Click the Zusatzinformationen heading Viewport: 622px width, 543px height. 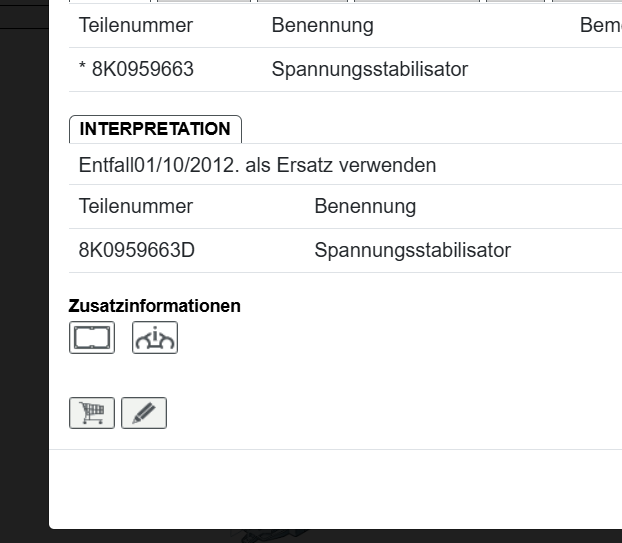[155, 306]
